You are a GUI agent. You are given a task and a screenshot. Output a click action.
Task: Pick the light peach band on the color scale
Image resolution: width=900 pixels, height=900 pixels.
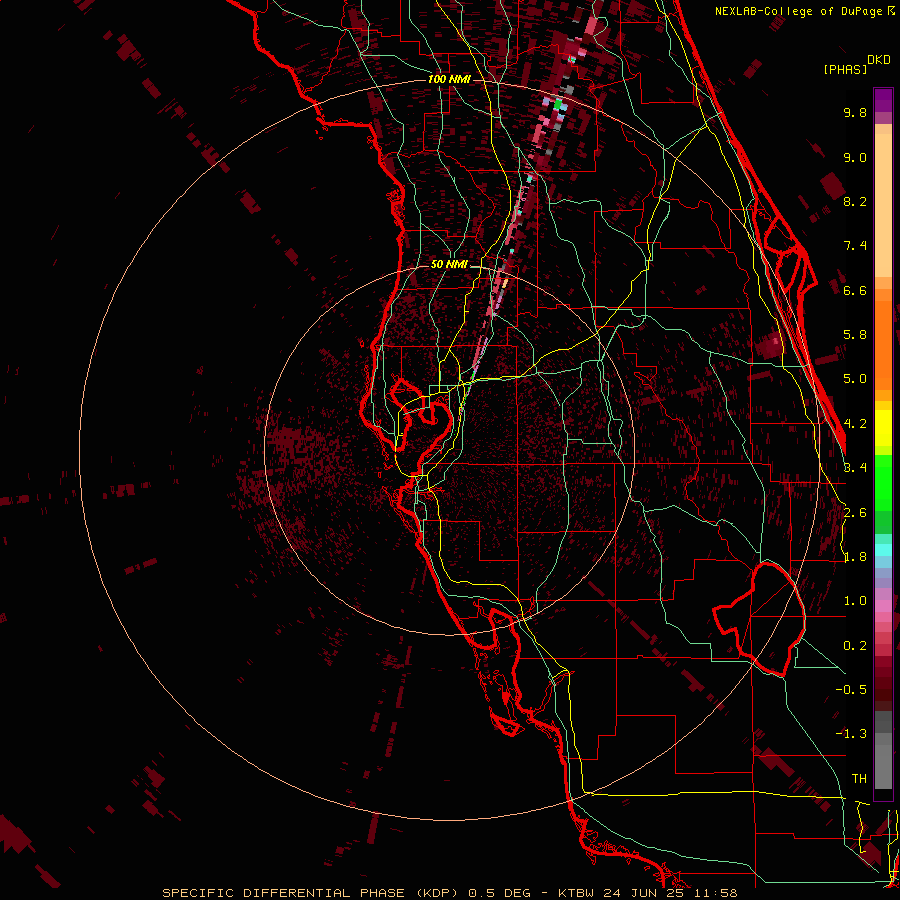coord(883,204)
